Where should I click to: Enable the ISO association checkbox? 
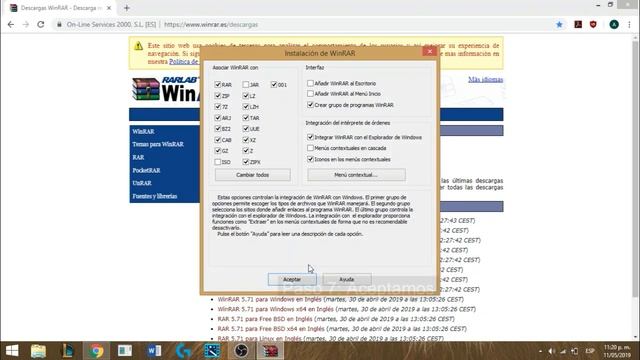pos(218,162)
